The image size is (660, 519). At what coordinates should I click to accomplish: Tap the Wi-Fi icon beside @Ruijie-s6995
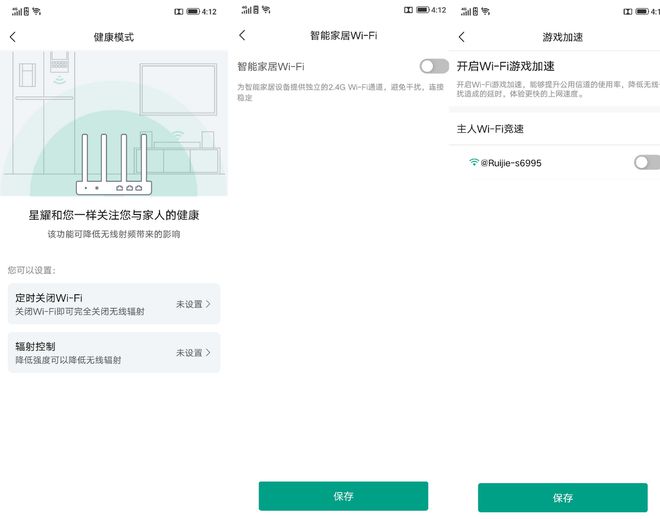(474, 162)
